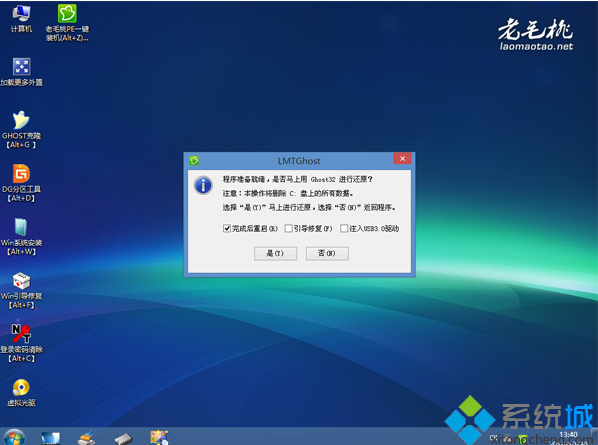
Task: Confirm restore with 是(Y) button
Action: (275, 254)
